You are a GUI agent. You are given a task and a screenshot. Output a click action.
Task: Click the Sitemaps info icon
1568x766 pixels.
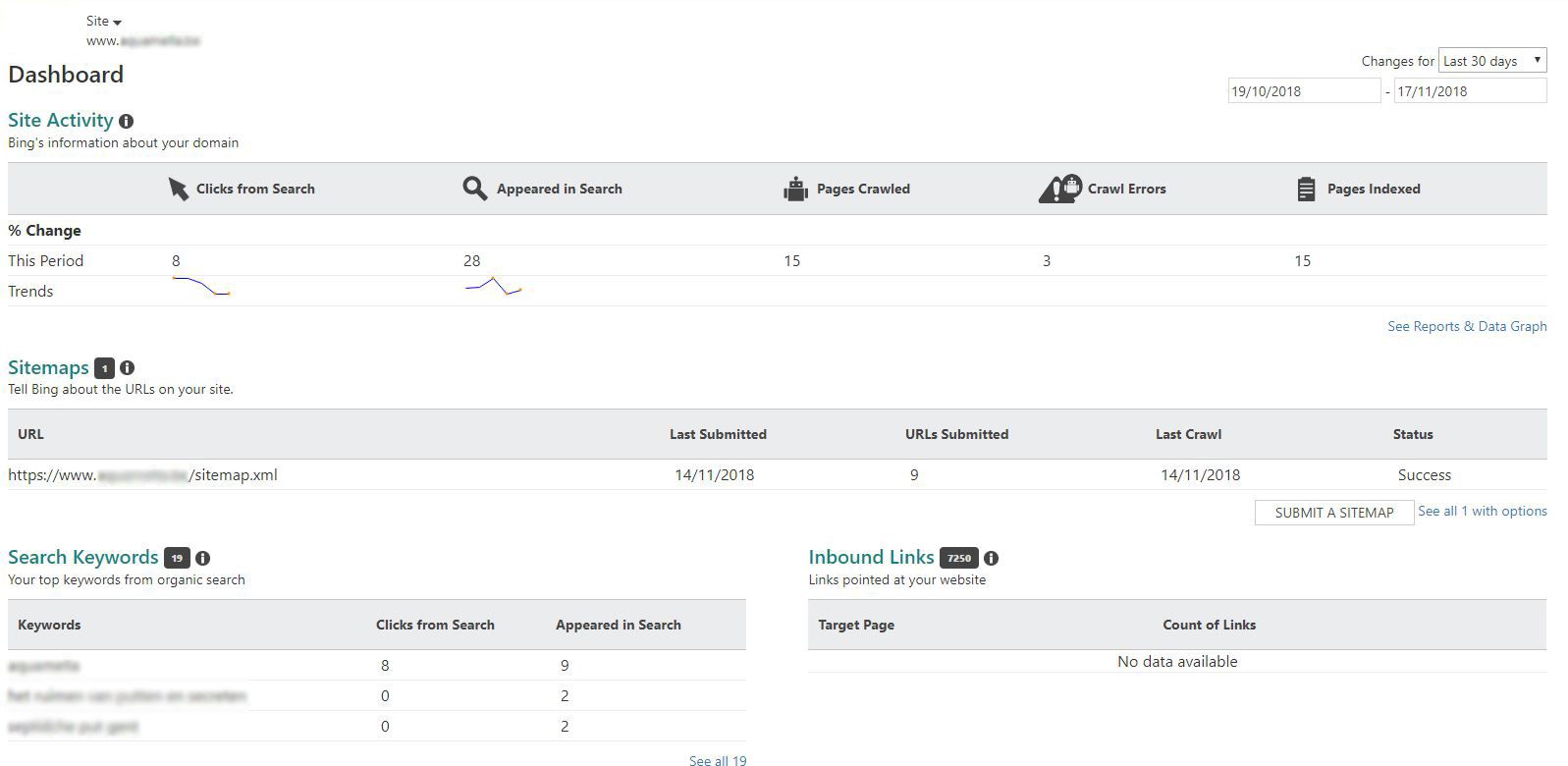127,368
